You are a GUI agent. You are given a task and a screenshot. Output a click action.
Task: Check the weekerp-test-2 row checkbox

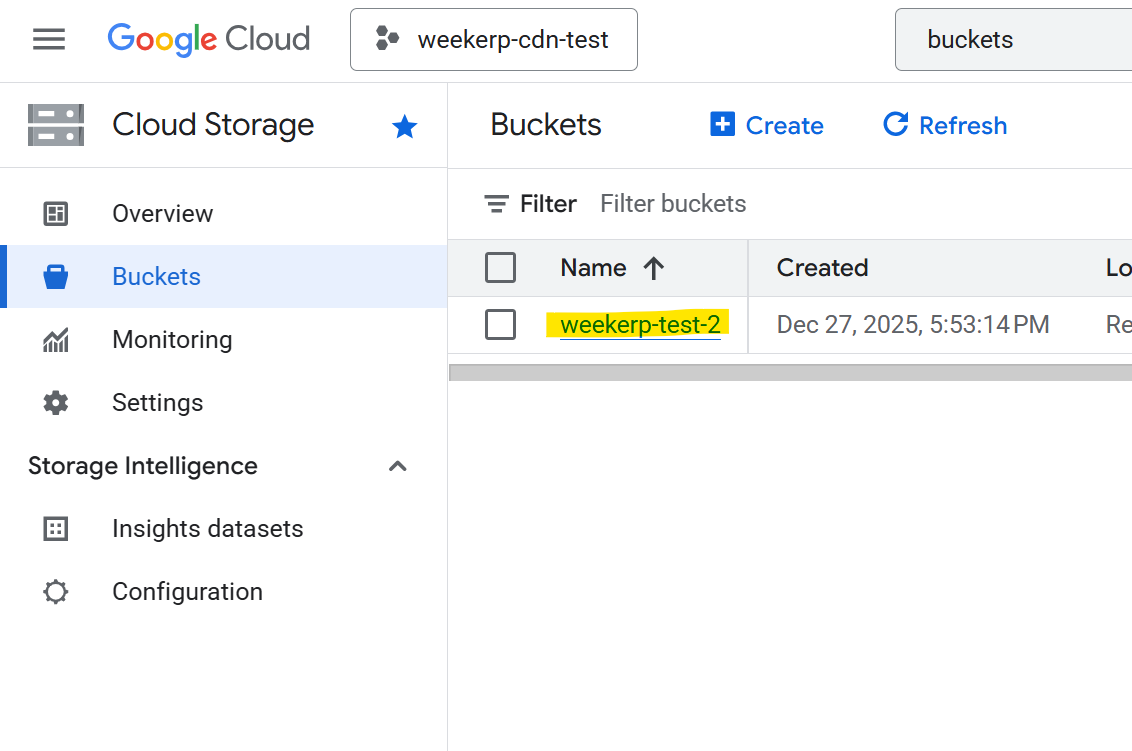[x=500, y=325]
